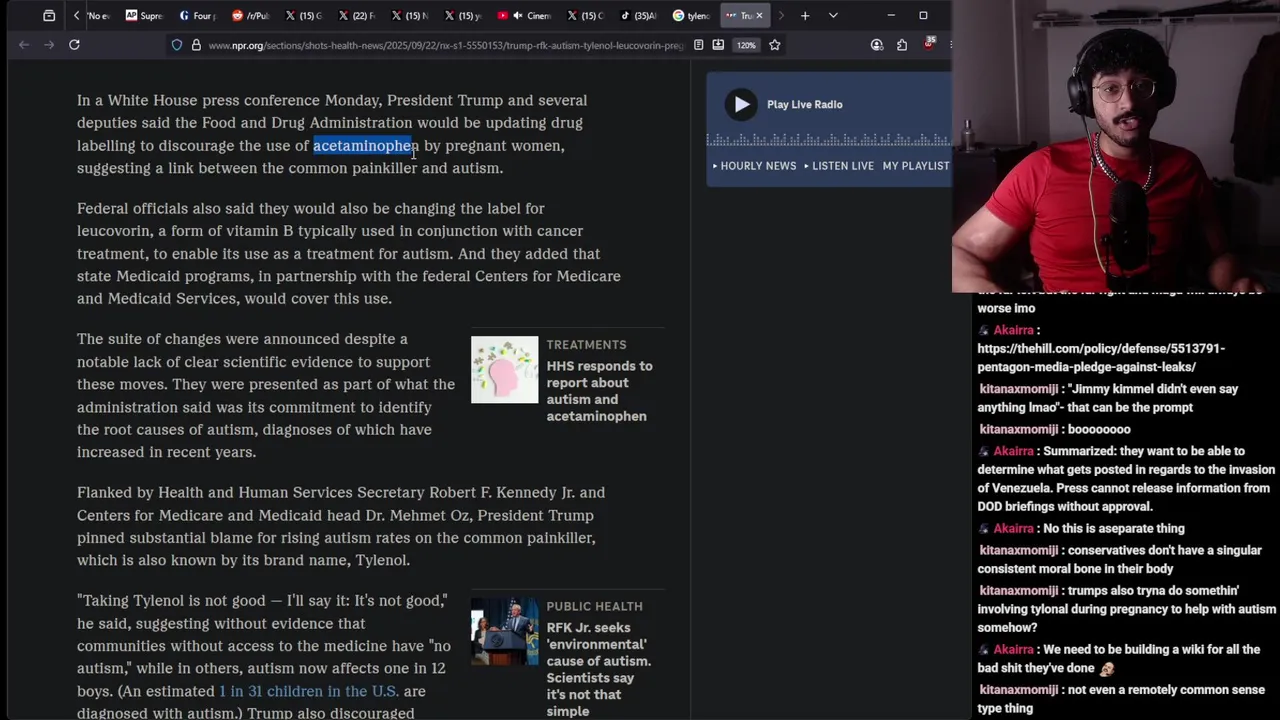
Task: Click the tab strip scroll-right arrow
Action: (781, 15)
